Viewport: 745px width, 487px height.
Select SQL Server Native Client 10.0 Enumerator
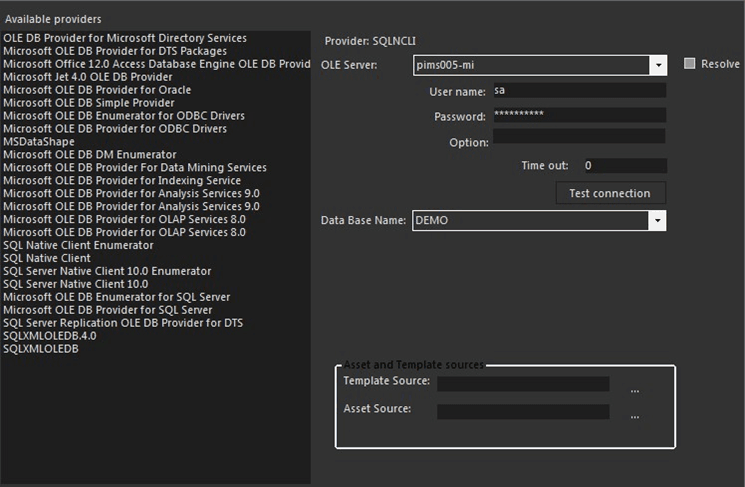107,271
